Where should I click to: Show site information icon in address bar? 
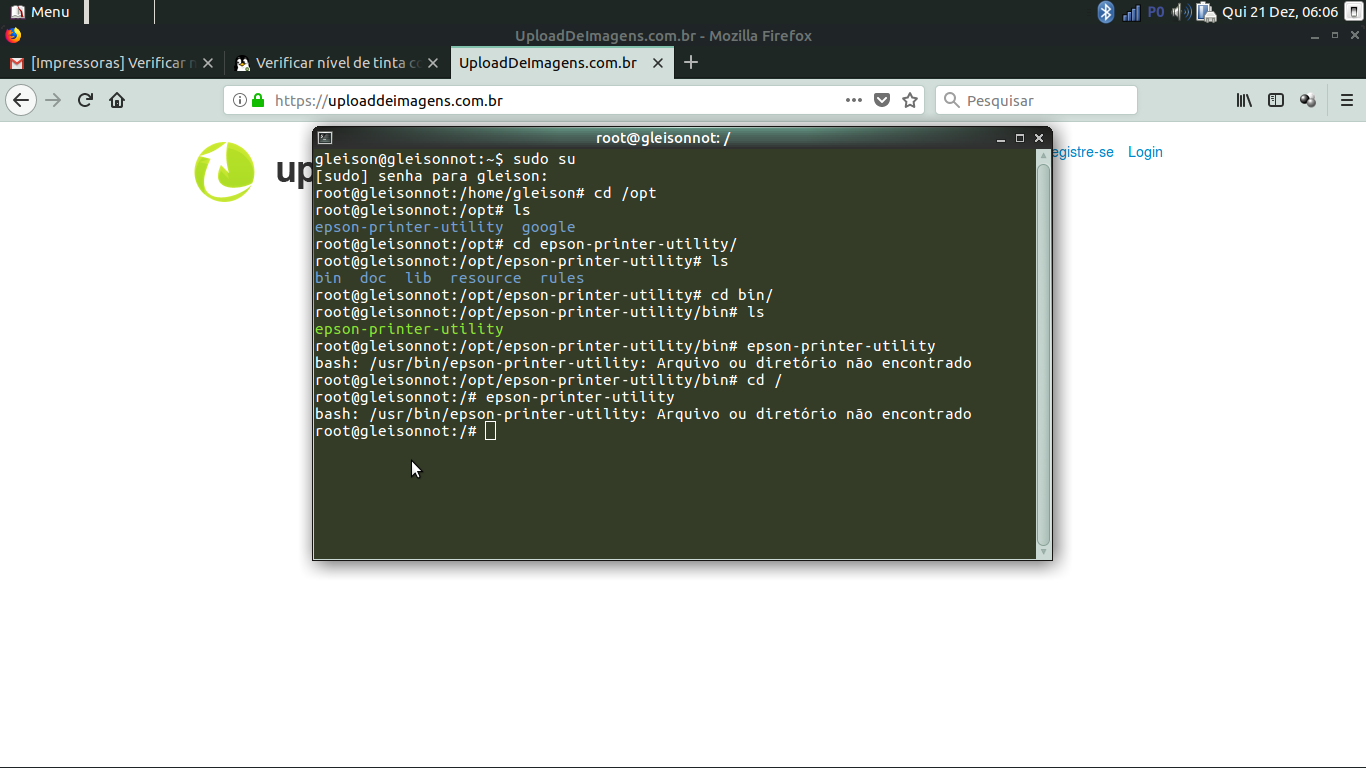[x=240, y=100]
